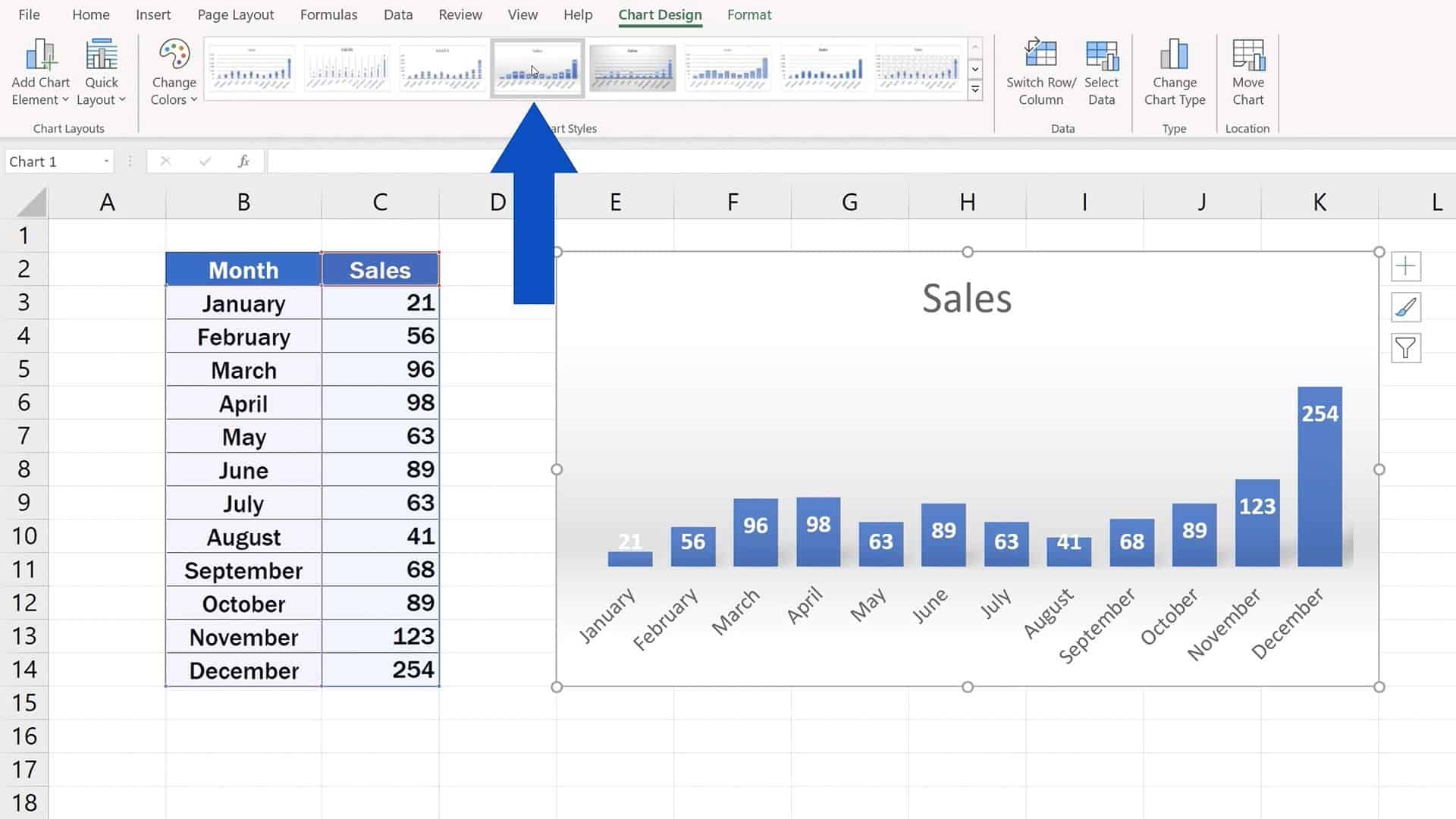Toggle the Chart Elements plus button

1405,266
